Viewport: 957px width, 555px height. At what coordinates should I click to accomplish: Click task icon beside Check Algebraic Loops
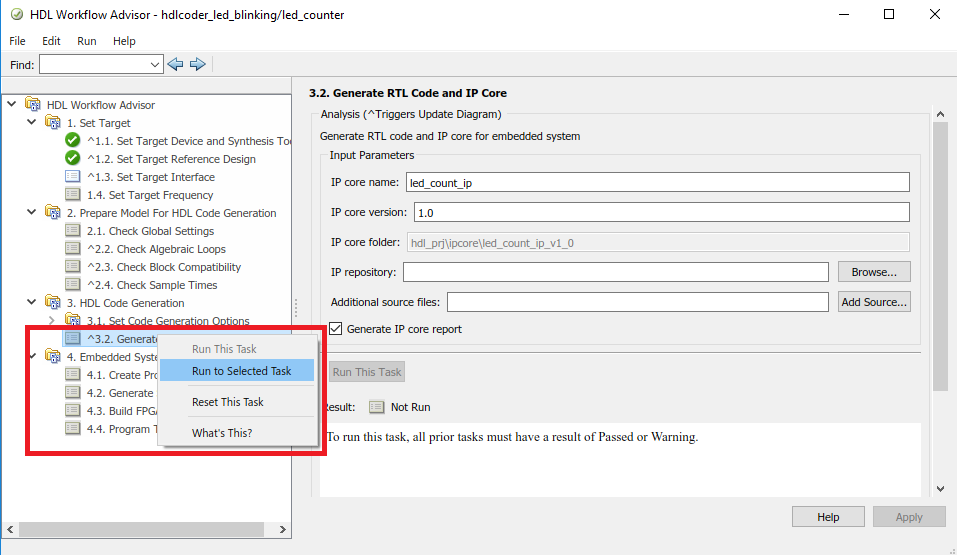click(72, 249)
